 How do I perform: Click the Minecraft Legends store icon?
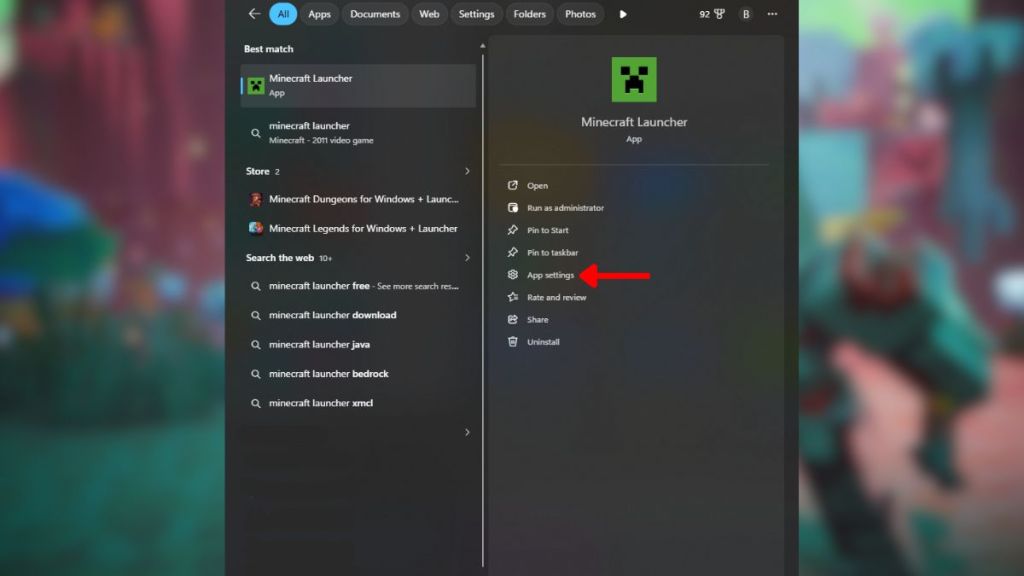tap(256, 229)
